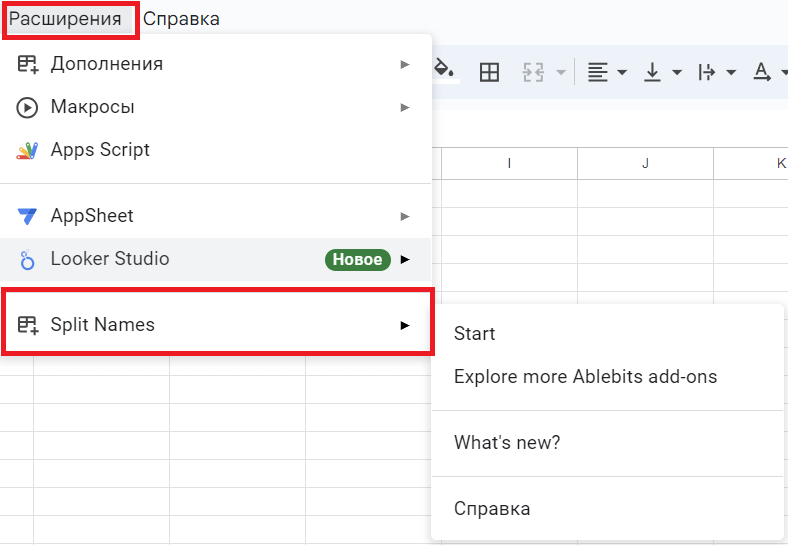This screenshot has height=545, width=788.
Task: Click Explore more Ablebits add-ons
Action: tap(585, 377)
